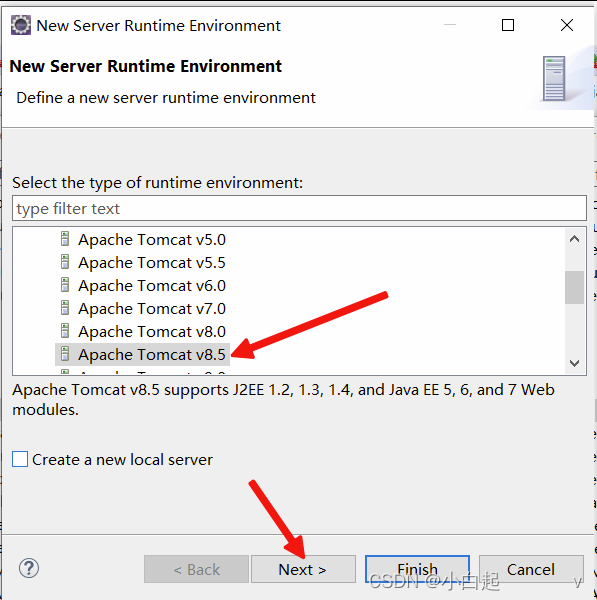Click the Apache Tomcat v8.0 server icon

pyautogui.click(x=65, y=331)
